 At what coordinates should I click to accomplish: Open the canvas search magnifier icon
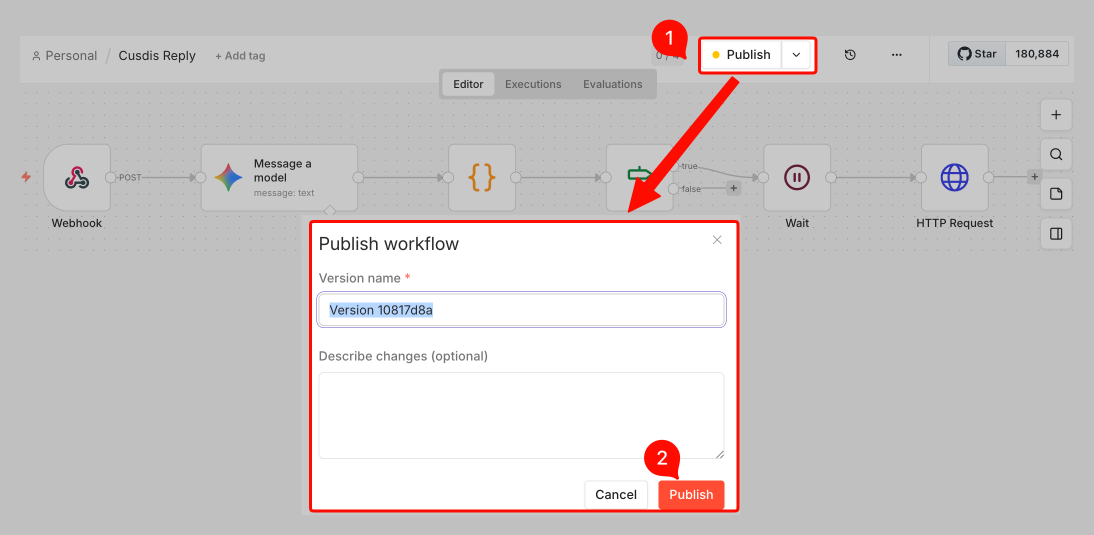[1056, 155]
